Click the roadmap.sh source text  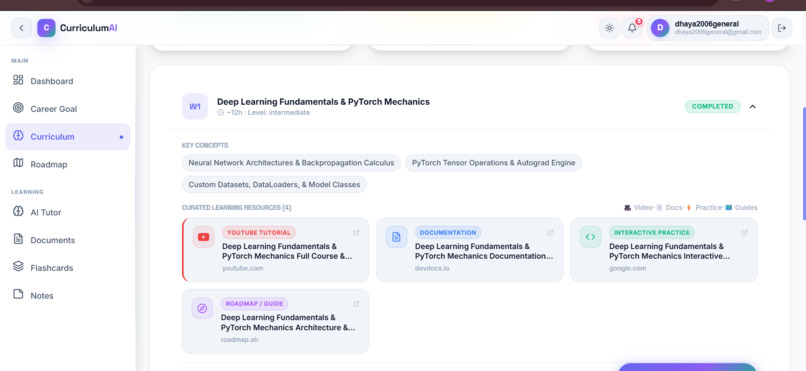[240, 340]
